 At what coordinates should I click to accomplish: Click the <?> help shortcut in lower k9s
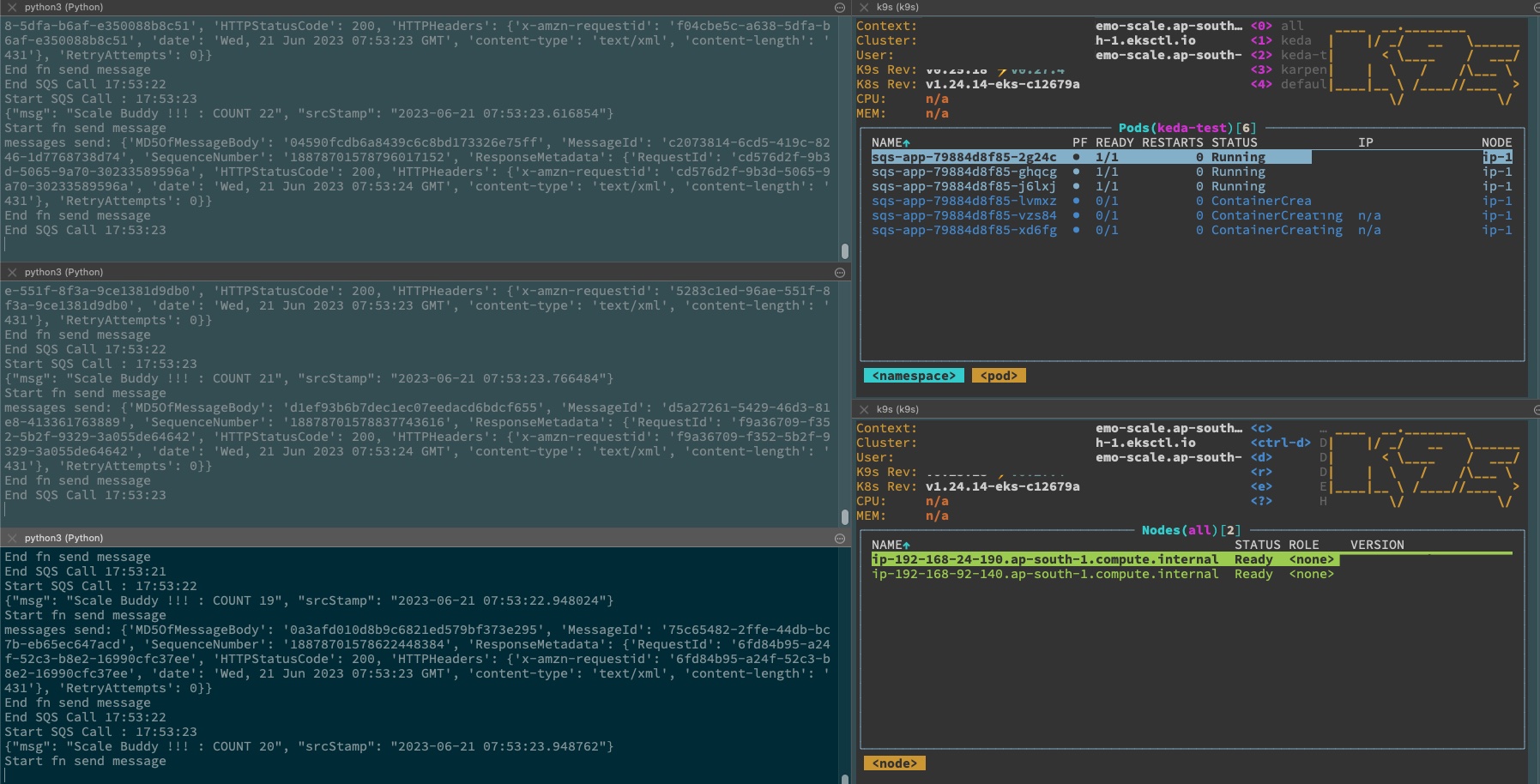click(x=1261, y=501)
